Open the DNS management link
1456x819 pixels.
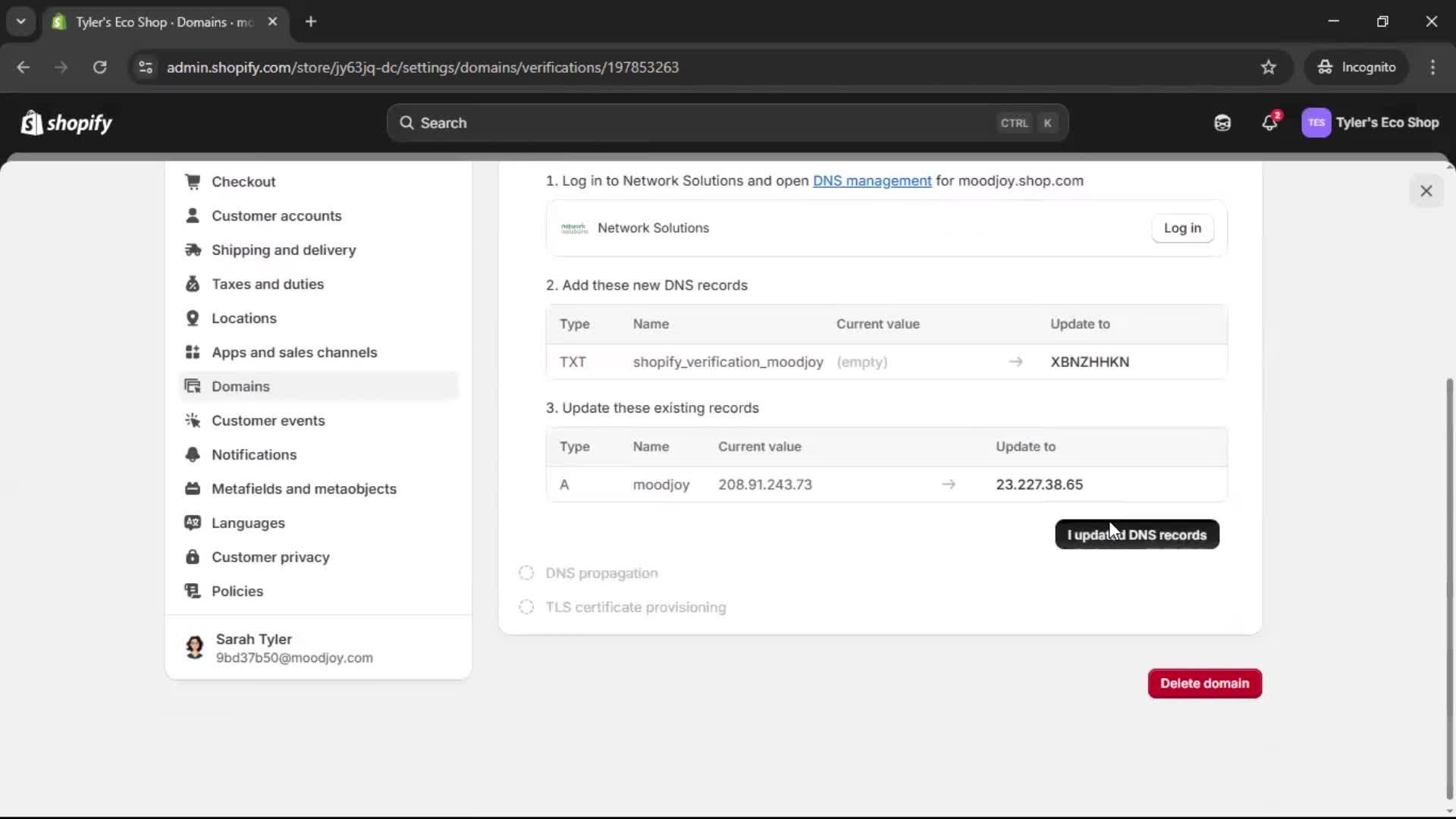point(871,180)
